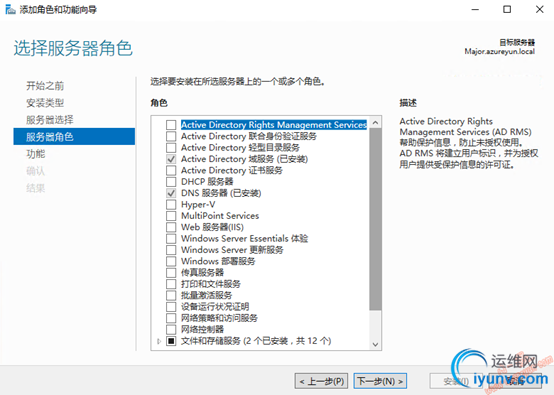
Task: Minimize the 添加角色和功能向导 window
Action: (x=475, y=10)
